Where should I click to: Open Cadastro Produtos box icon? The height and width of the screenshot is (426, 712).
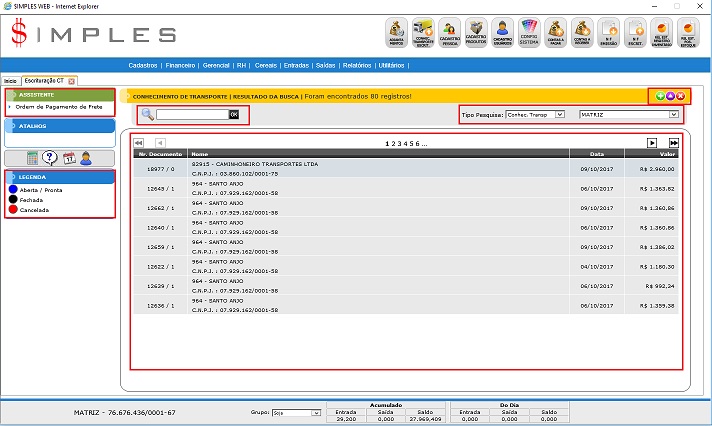(477, 32)
